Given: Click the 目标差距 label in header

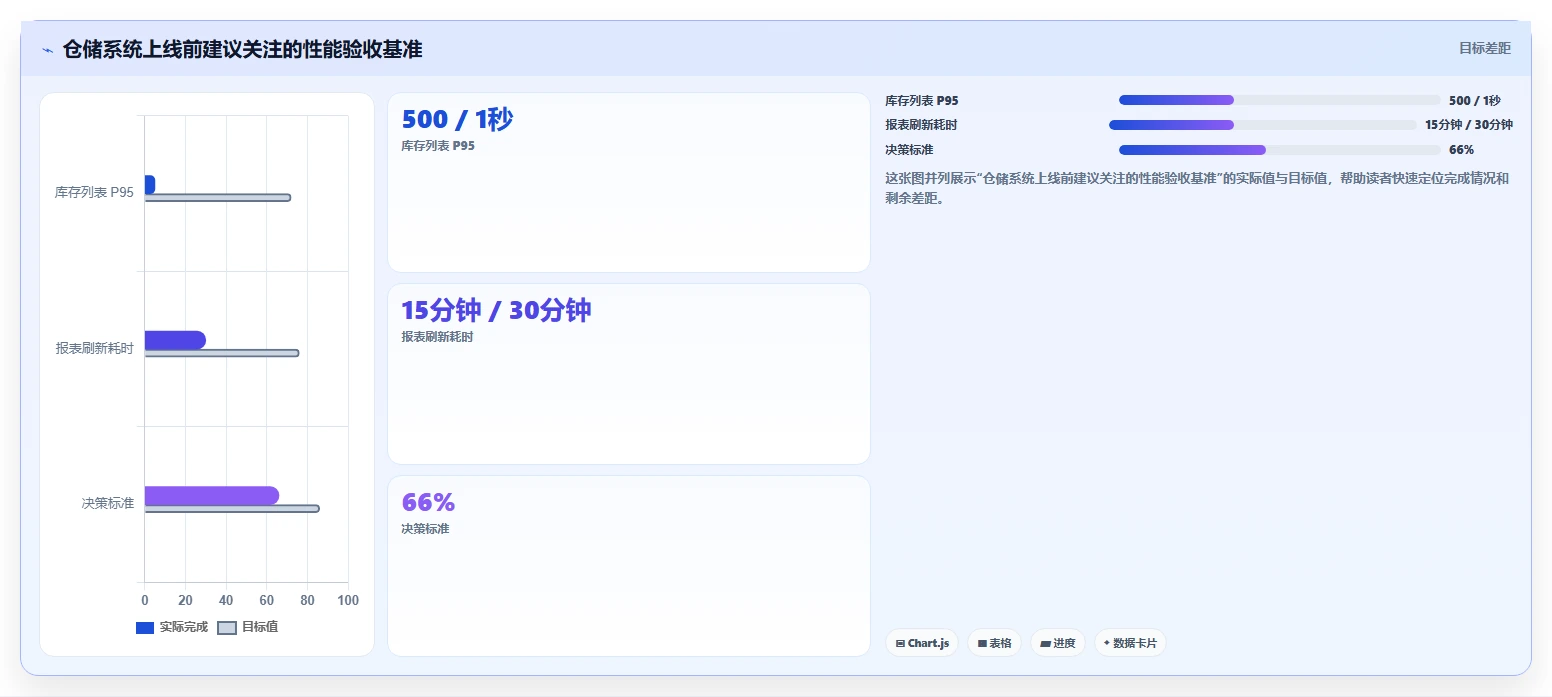Looking at the screenshot, I should [1484, 48].
